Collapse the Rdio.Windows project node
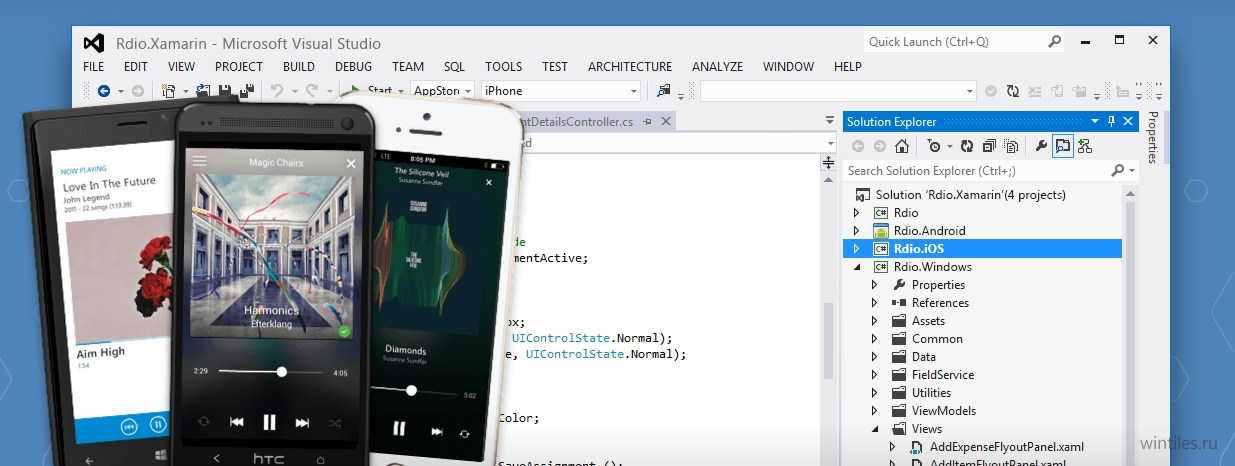The image size is (1235, 466). click(x=856, y=267)
